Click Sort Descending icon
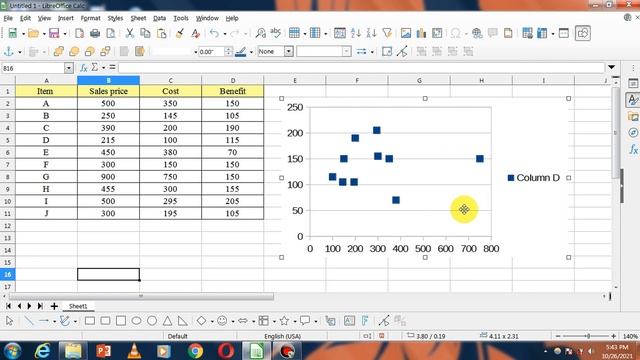The height and width of the screenshot is (360, 640). 371,33
